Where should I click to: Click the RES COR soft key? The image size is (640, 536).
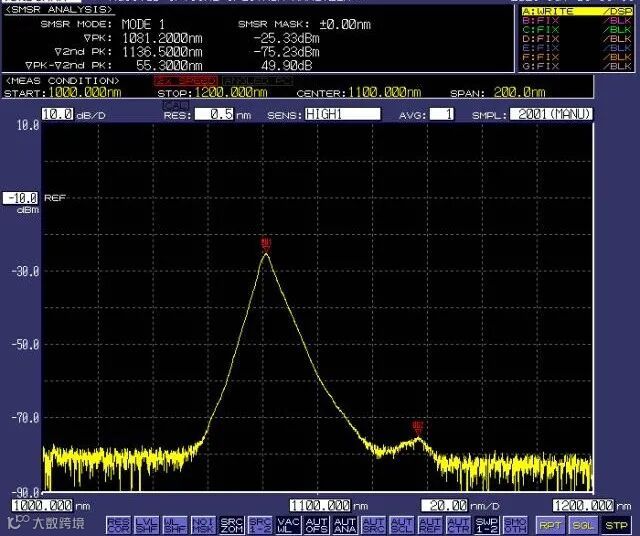(x=118, y=525)
